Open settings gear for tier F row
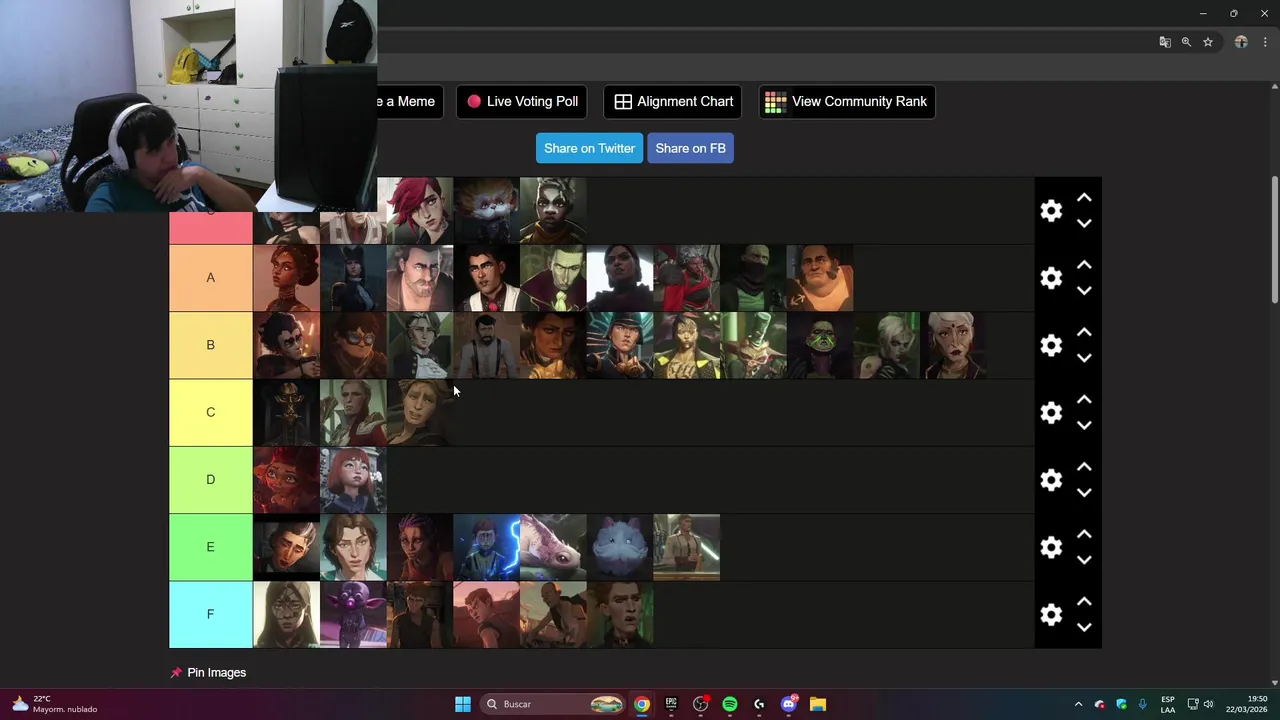Image resolution: width=1280 pixels, height=720 pixels. tap(1051, 614)
